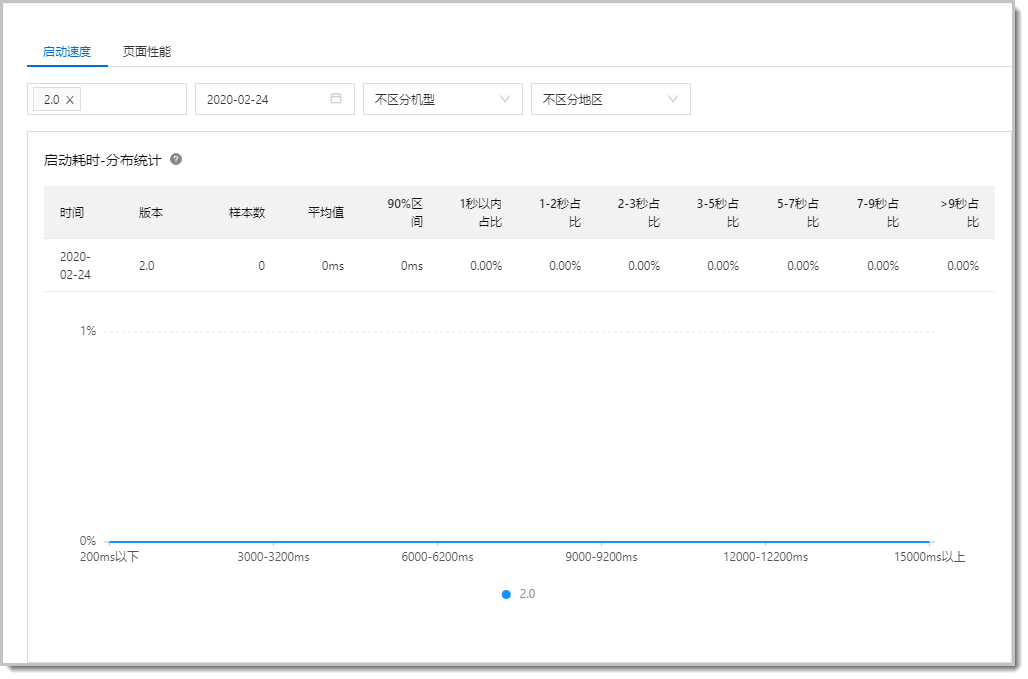Expand the 不区分地区 dropdown
The width and height of the screenshot is (1028, 679).
pos(610,99)
